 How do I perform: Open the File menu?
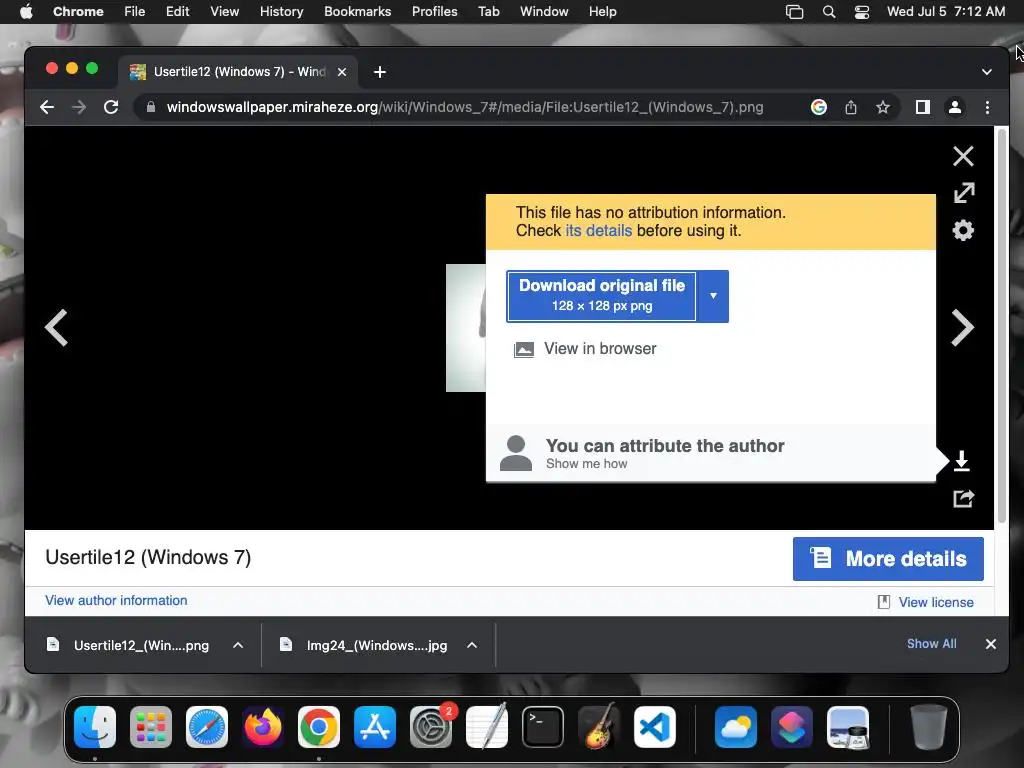[x=135, y=12]
